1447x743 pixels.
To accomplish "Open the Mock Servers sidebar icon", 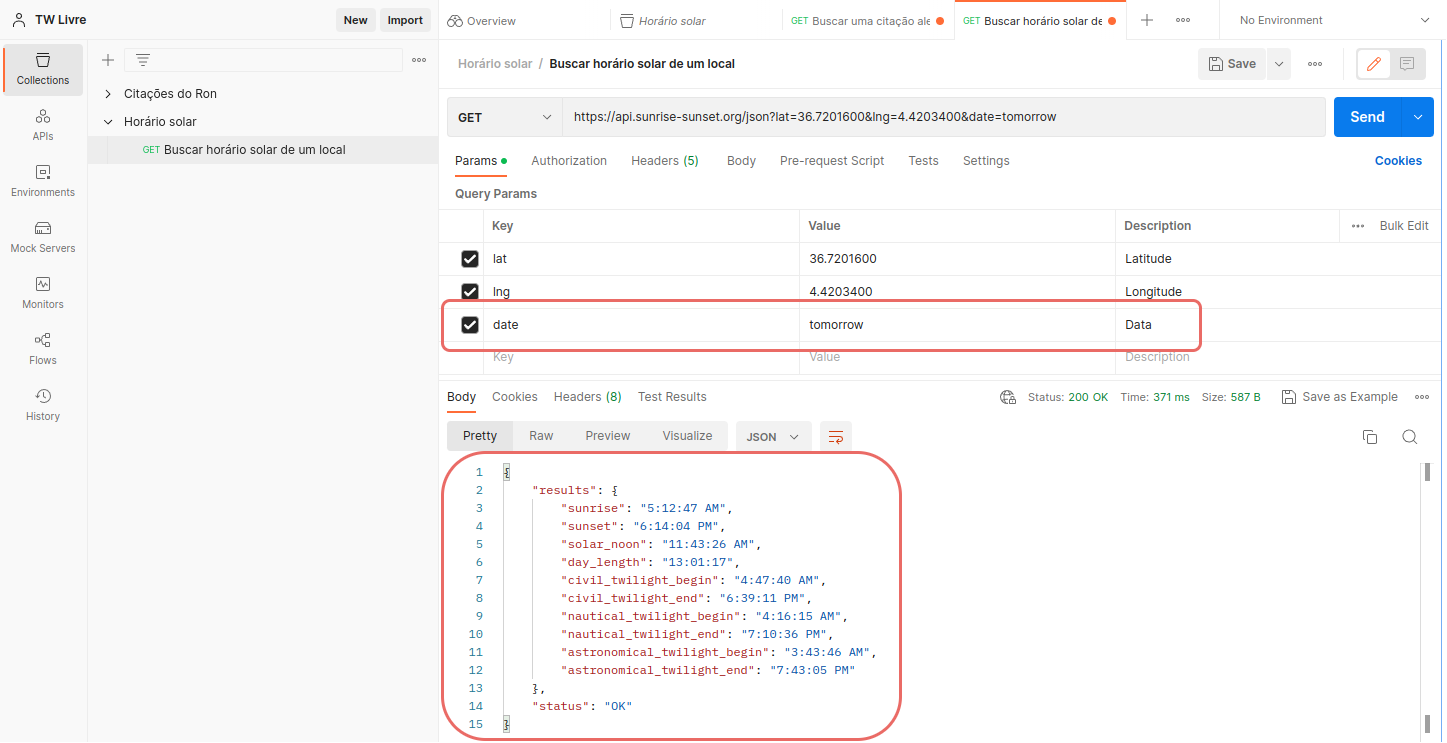I will [43, 236].
